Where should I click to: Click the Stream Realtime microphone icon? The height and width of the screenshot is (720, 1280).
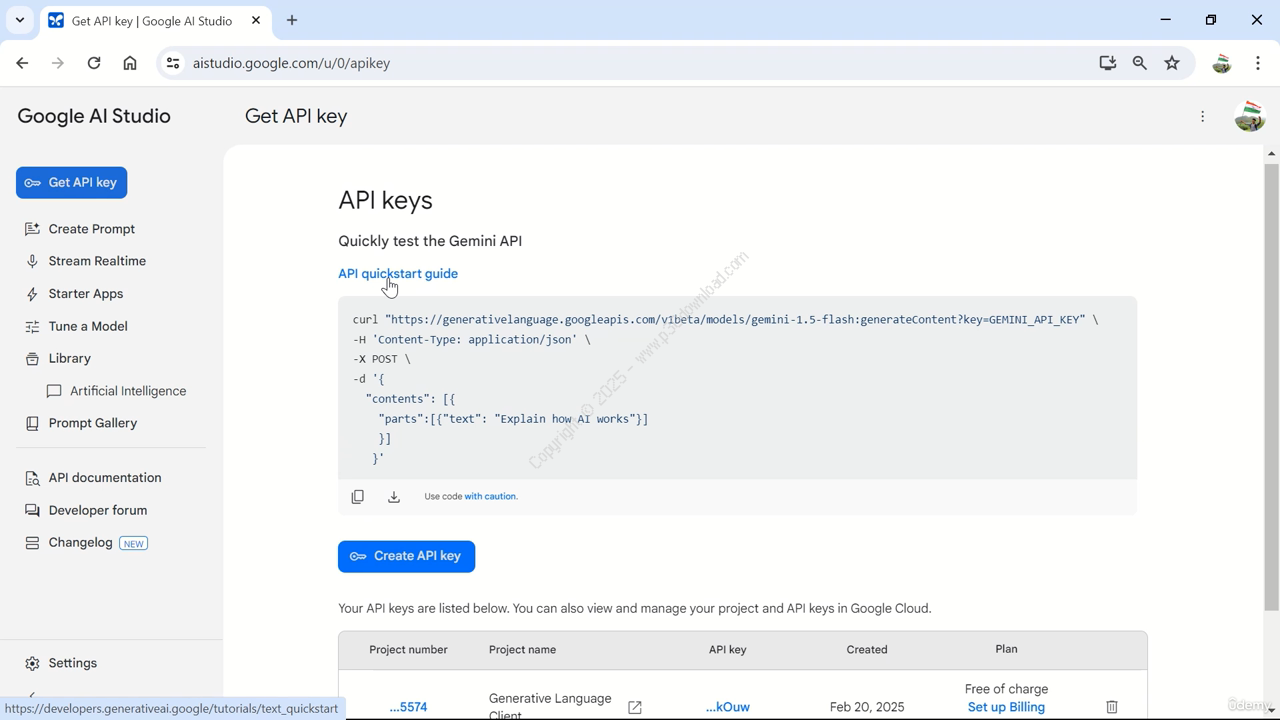coord(32,261)
